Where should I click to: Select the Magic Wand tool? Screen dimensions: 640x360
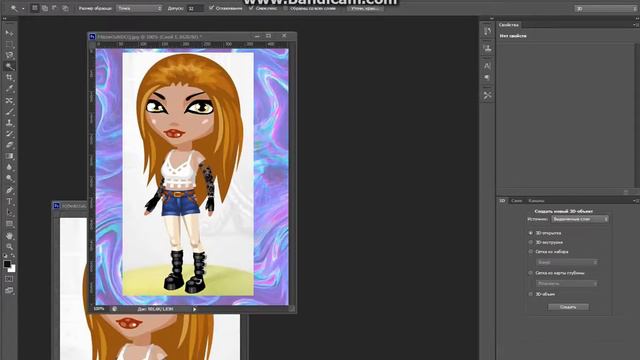click(x=9, y=66)
